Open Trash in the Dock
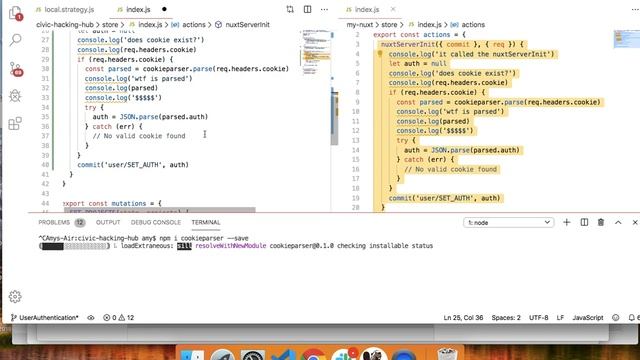Screen dimensions: 640x360 click(x=447, y=354)
